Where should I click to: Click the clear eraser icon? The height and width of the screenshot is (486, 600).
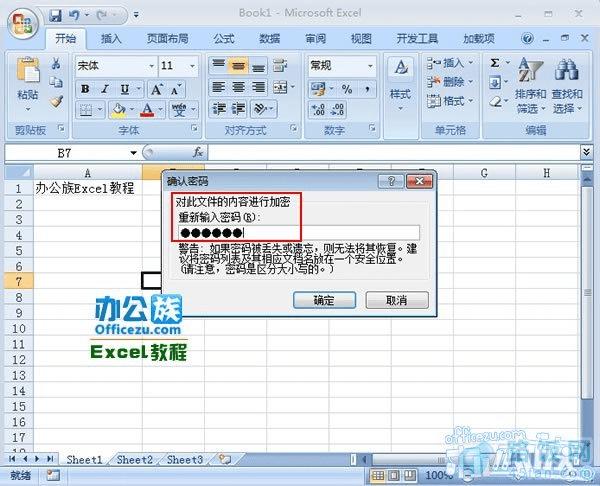pos(496,101)
